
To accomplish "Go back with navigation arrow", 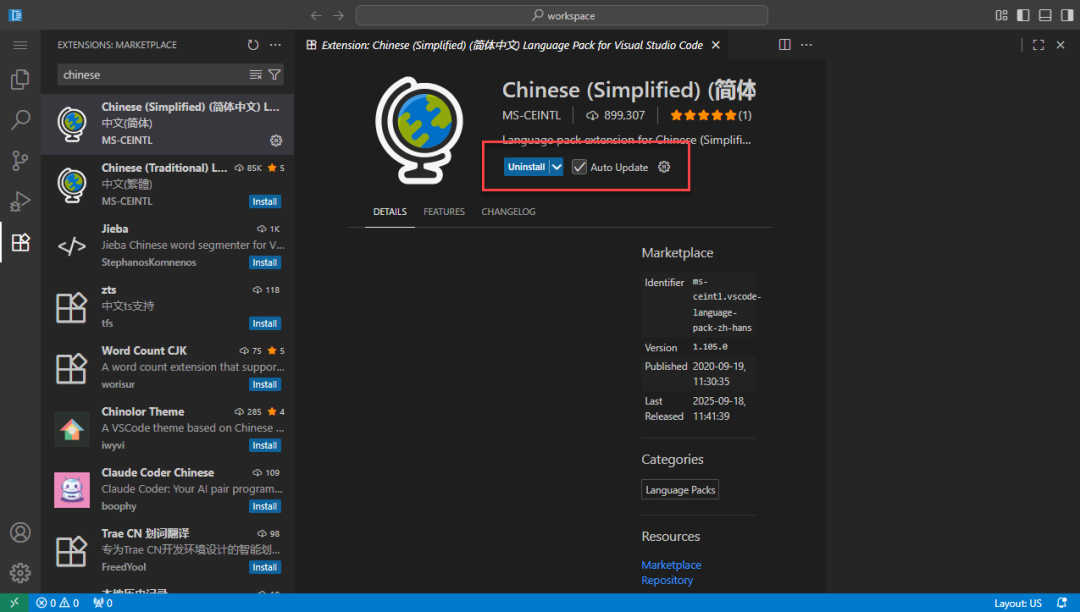I will click(x=316, y=15).
